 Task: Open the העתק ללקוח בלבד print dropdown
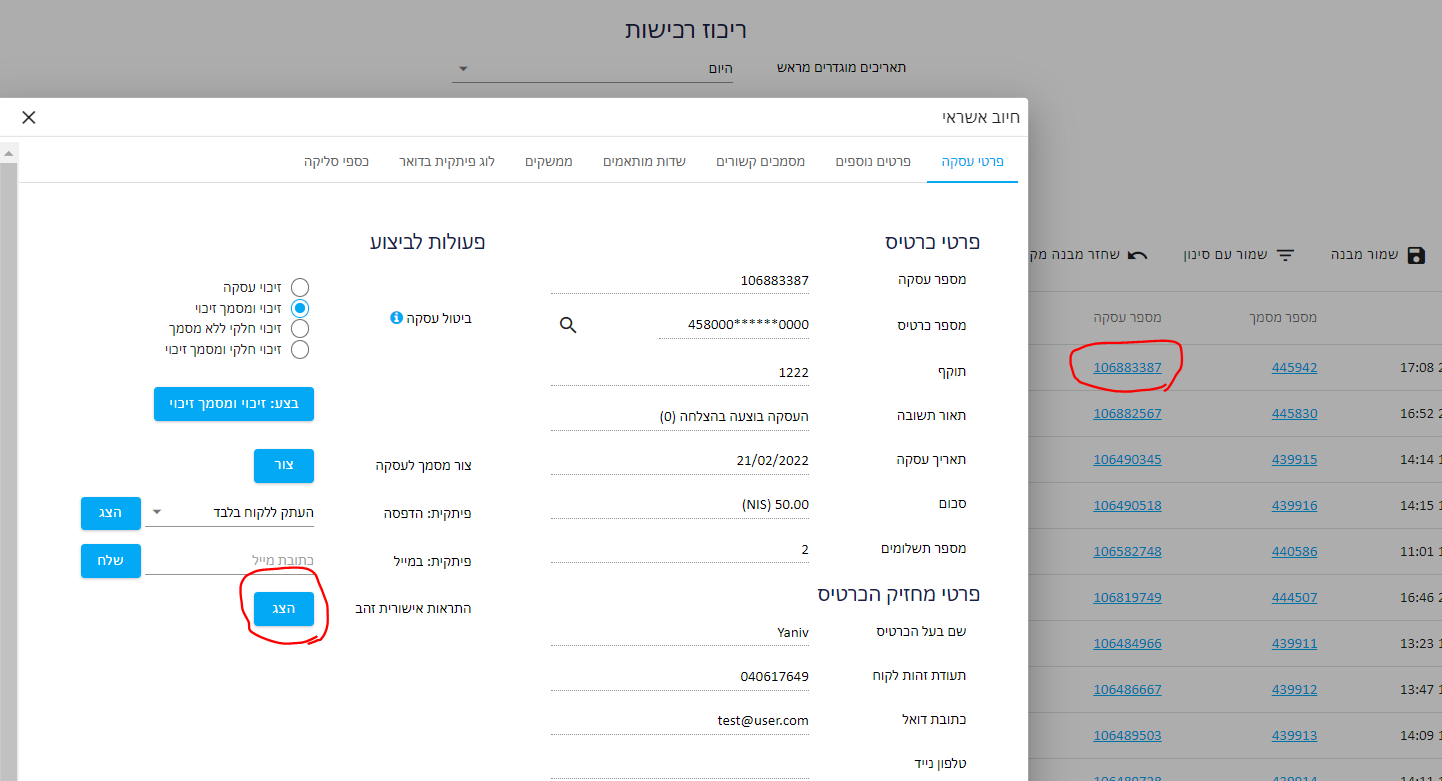pyautogui.click(x=230, y=512)
